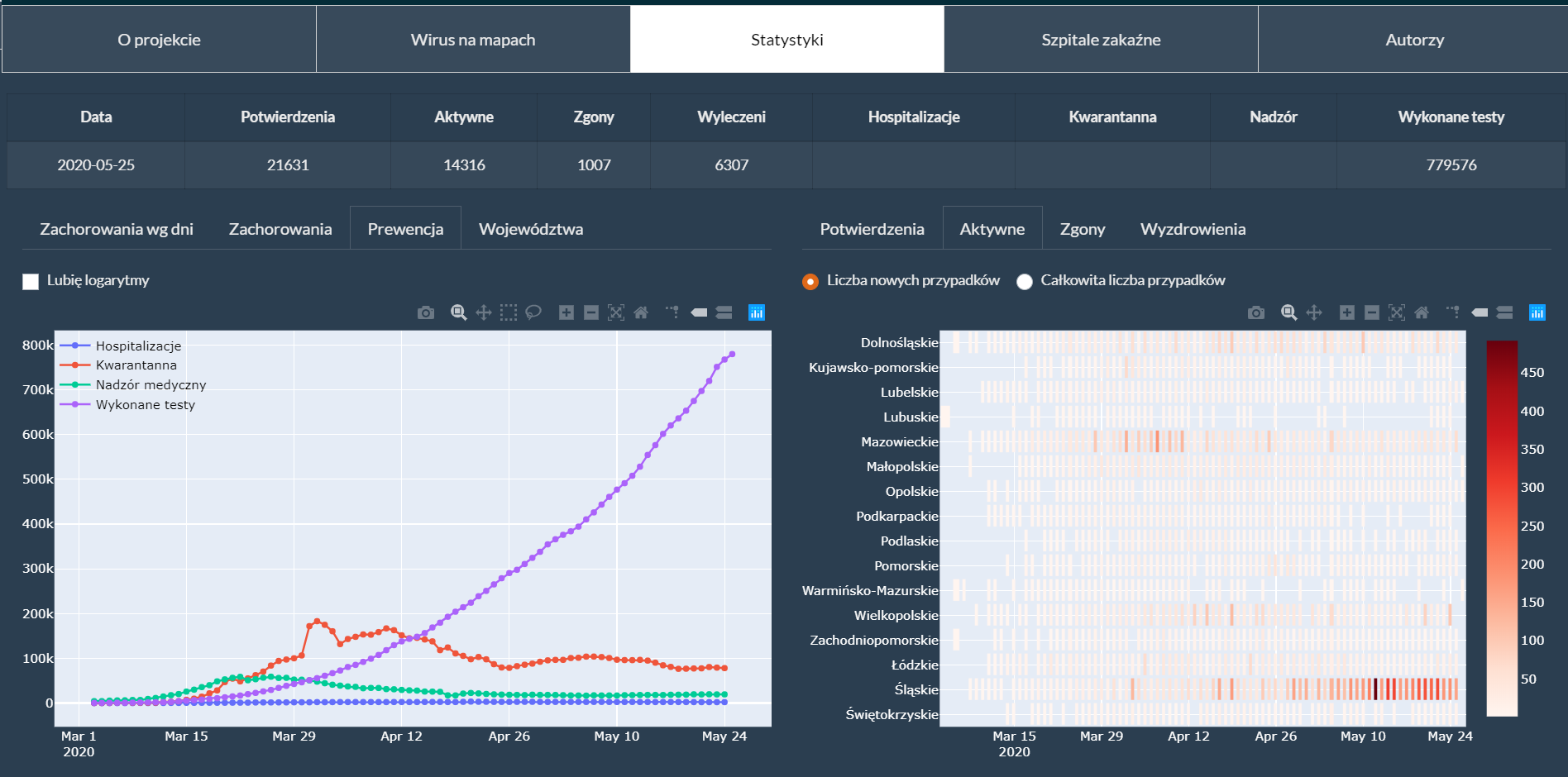Open the Zachorowania sub-tab
The image size is (1568, 777).
point(280,229)
